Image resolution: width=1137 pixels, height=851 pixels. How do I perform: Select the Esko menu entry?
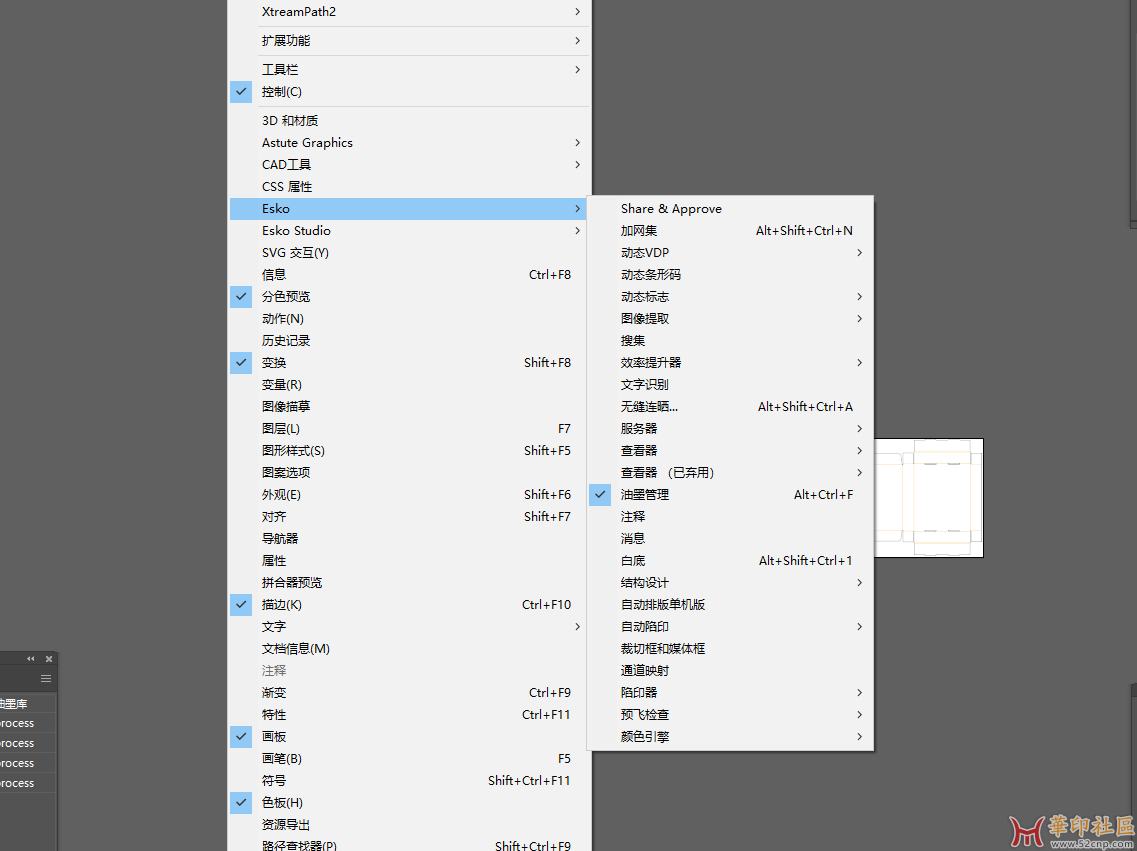point(410,209)
